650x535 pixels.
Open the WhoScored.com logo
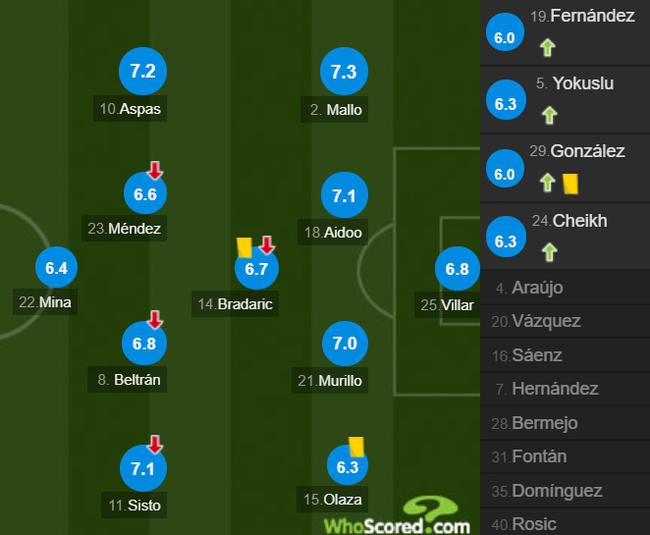click(397, 516)
